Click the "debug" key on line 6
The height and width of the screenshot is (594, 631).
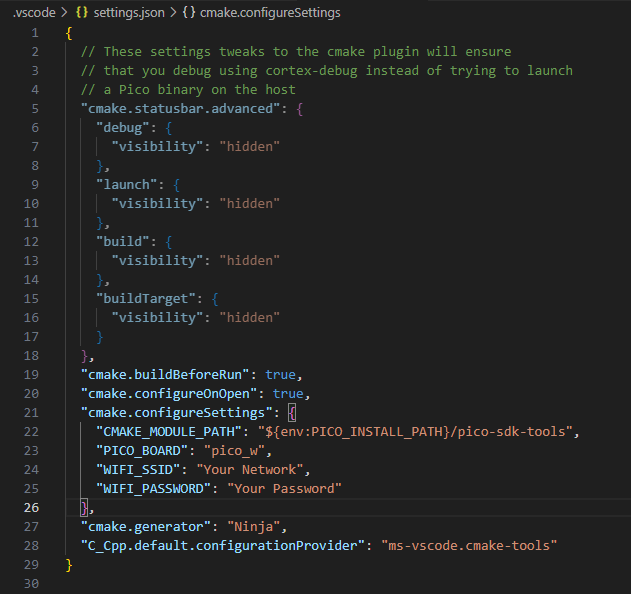point(123,128)
